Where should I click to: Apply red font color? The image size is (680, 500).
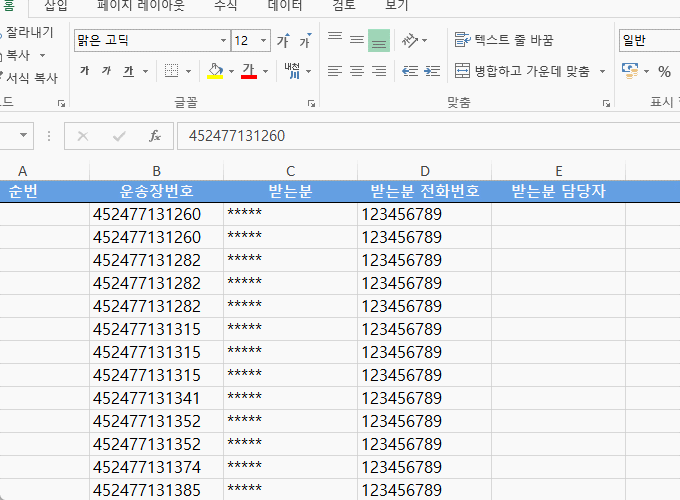tap(249, 71)
